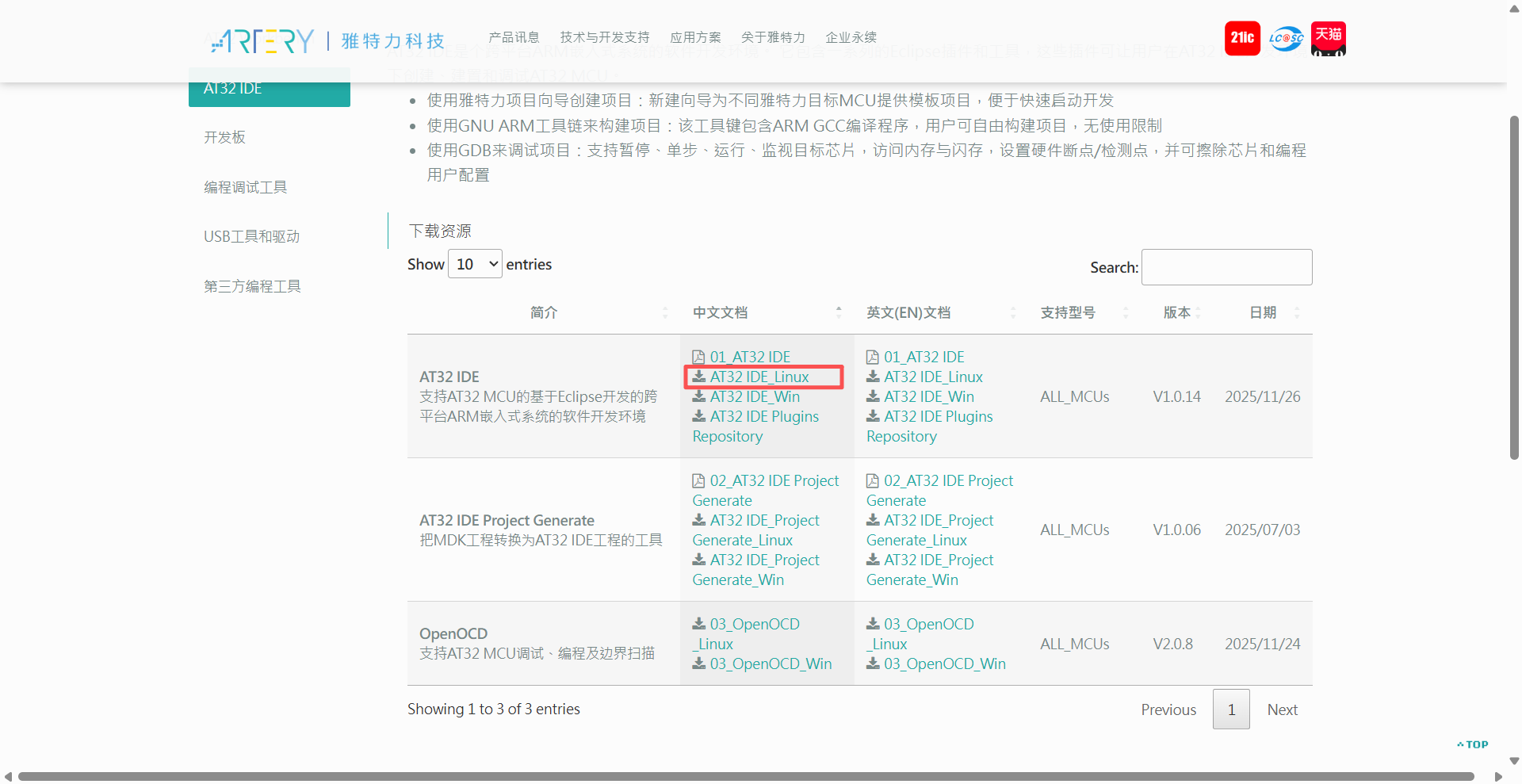
Task: Click the horizontal scrollbar thumb
Action: (x=746, y=777)
